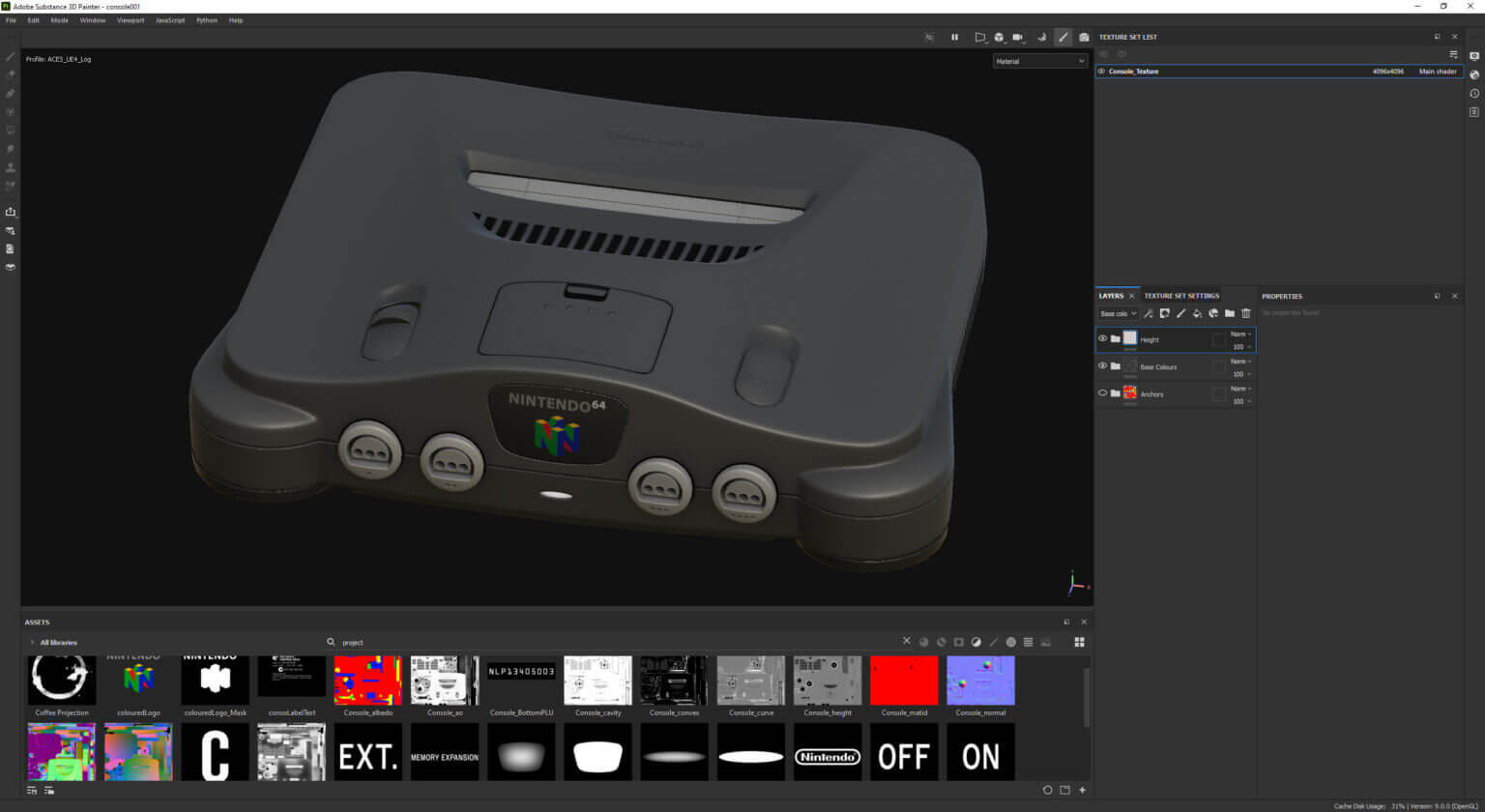Open Height layer blending mode dropdown
The width and height of the screenshot is (1485, 812).
point(1241,333)
